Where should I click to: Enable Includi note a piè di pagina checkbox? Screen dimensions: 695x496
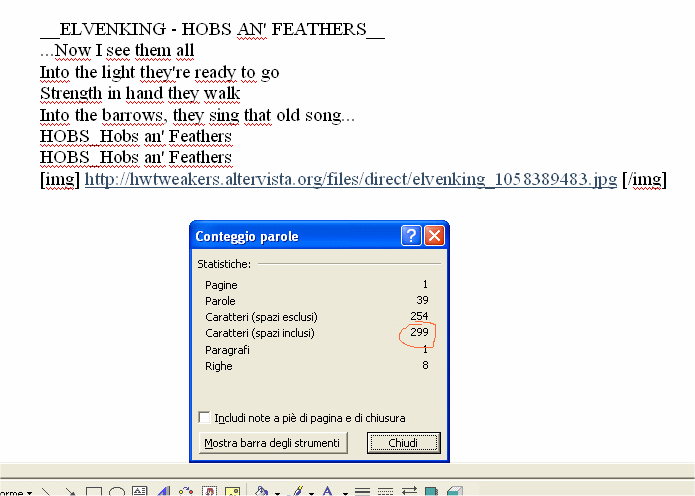(x=204, y=418)
